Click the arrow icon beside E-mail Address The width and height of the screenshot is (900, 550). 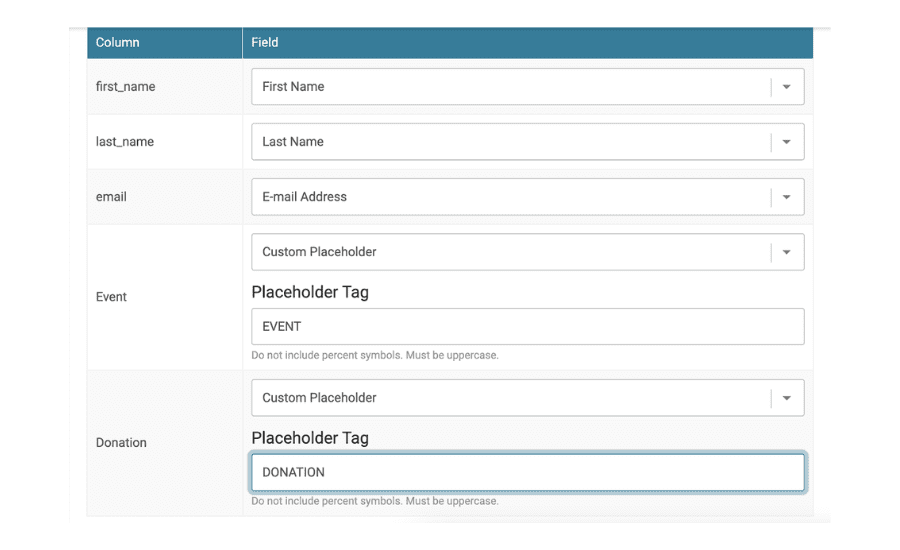pos(786,197)
